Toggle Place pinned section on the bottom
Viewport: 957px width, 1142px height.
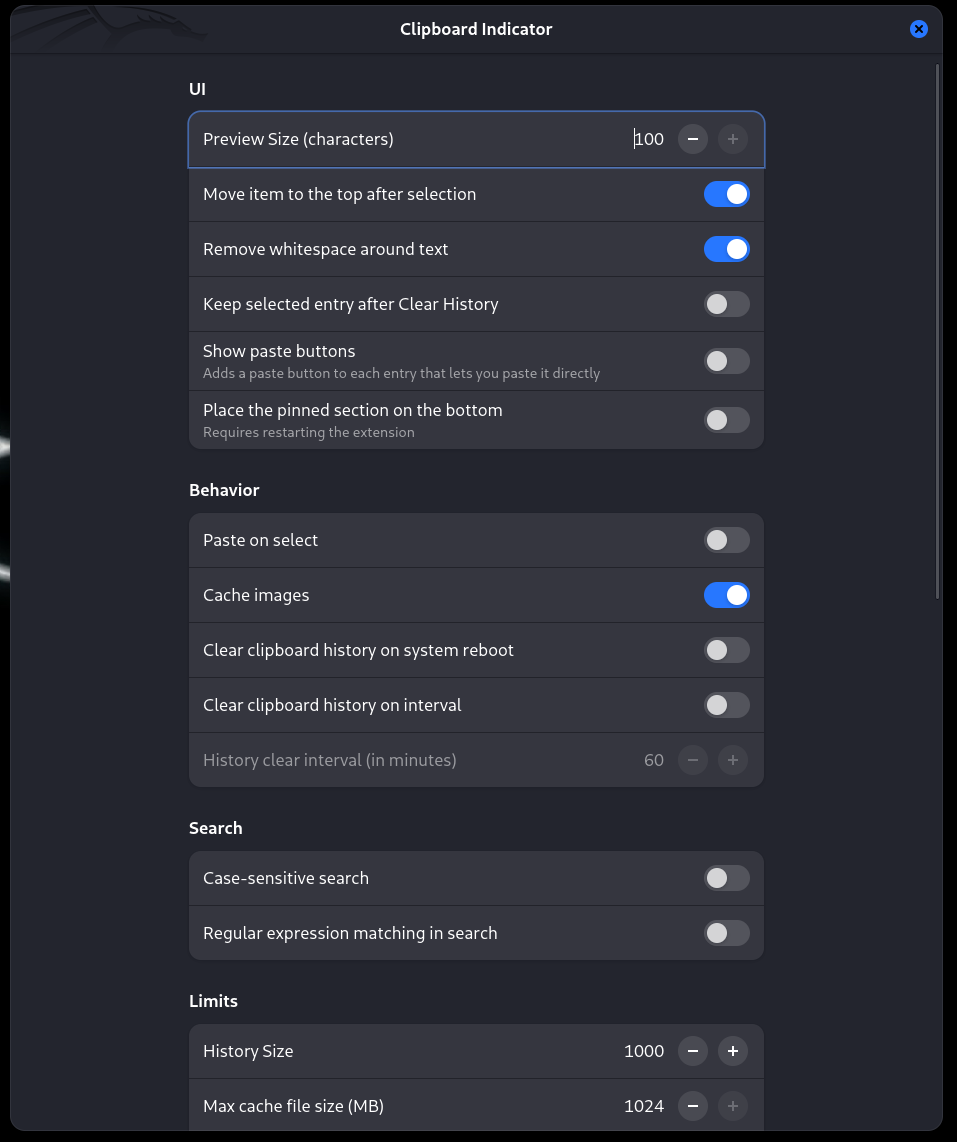(x=726, y=420)
